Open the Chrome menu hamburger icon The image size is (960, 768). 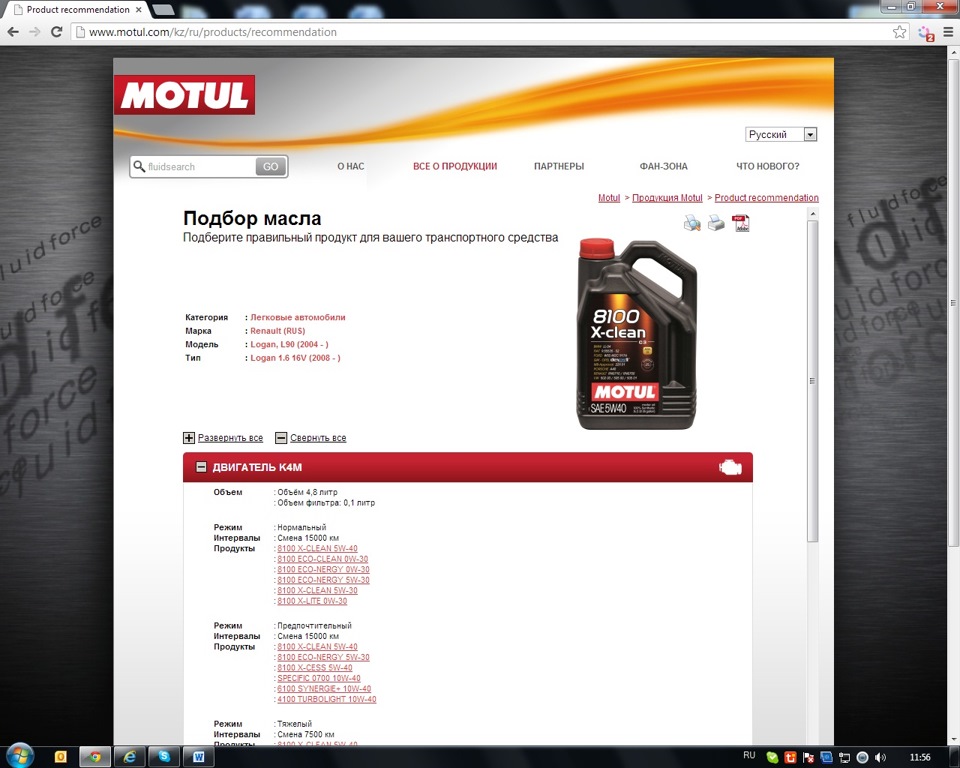click(x=948, y=32)
